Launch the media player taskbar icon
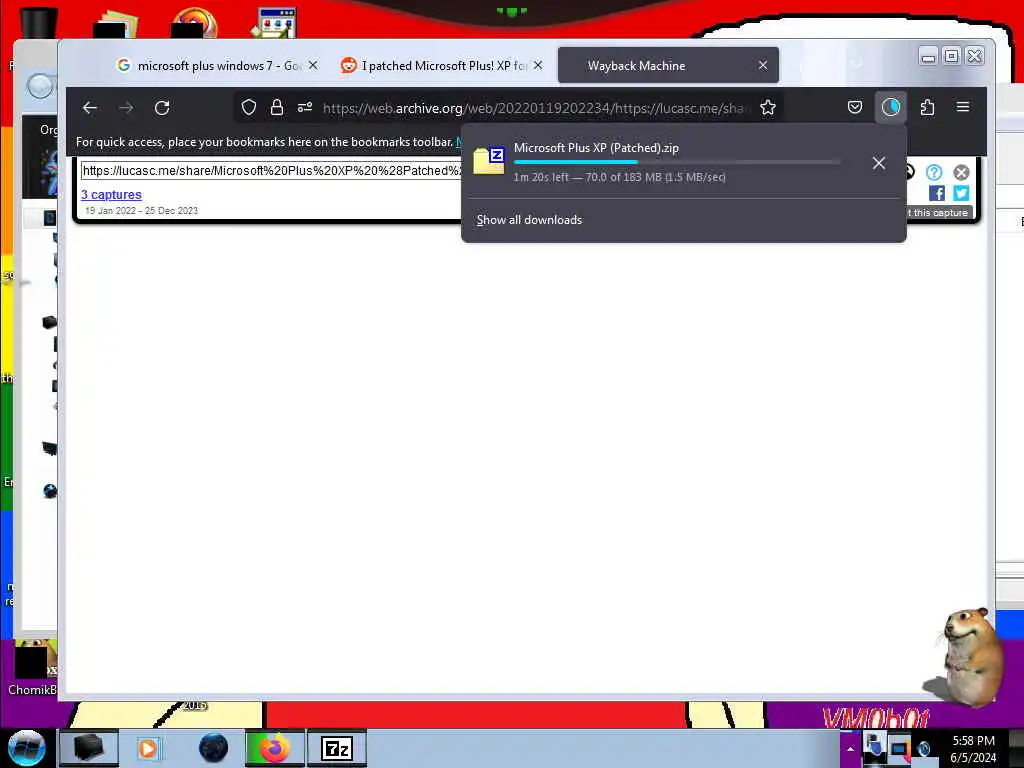Screen dimensions: 1024x768 pyautogui.click(x=148, y=748)
